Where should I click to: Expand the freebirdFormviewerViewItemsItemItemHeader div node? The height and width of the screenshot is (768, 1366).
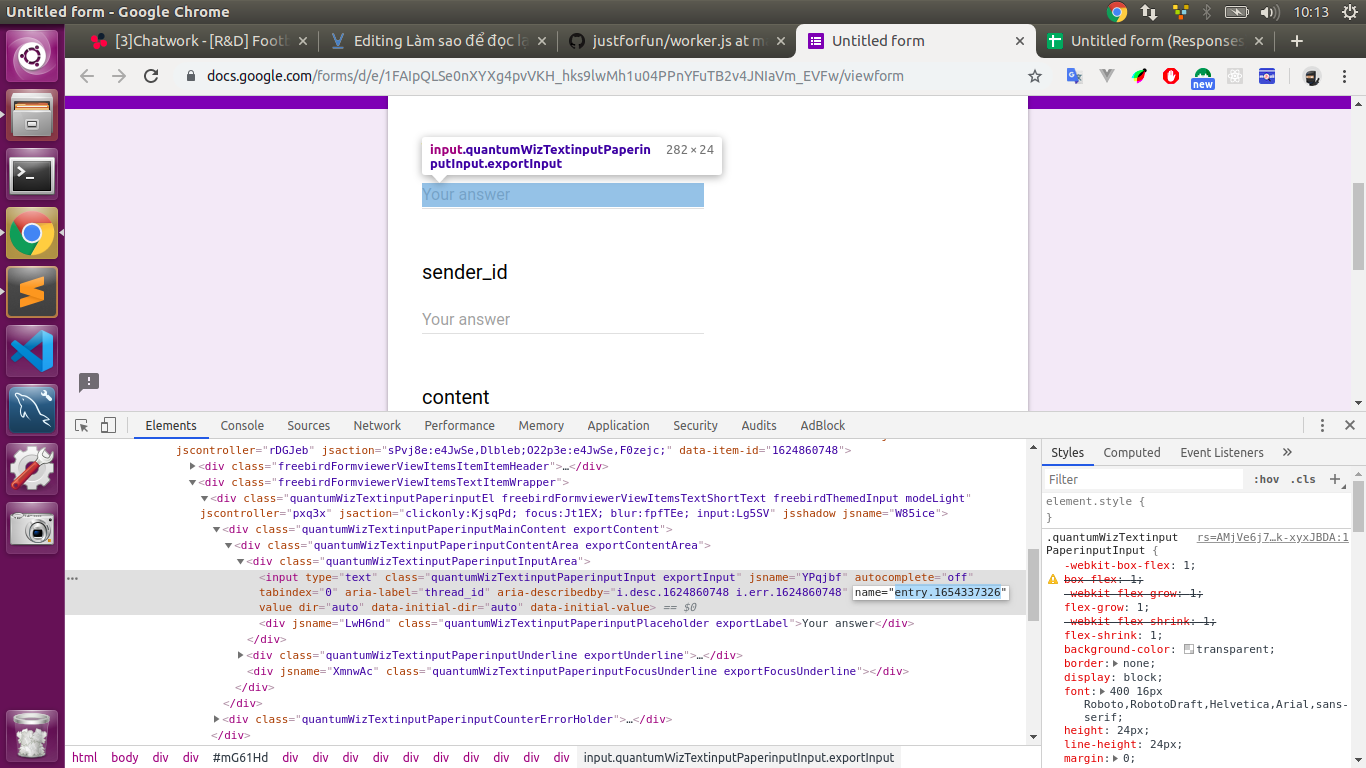coord(193,466)
